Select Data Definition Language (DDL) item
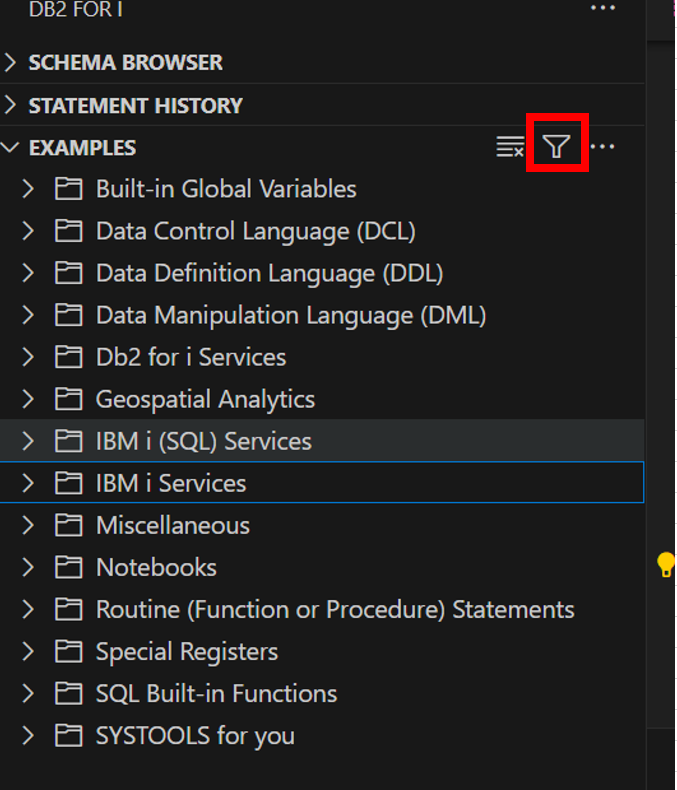The height and width of the screenshot is (790, 677). click(269, 273)
